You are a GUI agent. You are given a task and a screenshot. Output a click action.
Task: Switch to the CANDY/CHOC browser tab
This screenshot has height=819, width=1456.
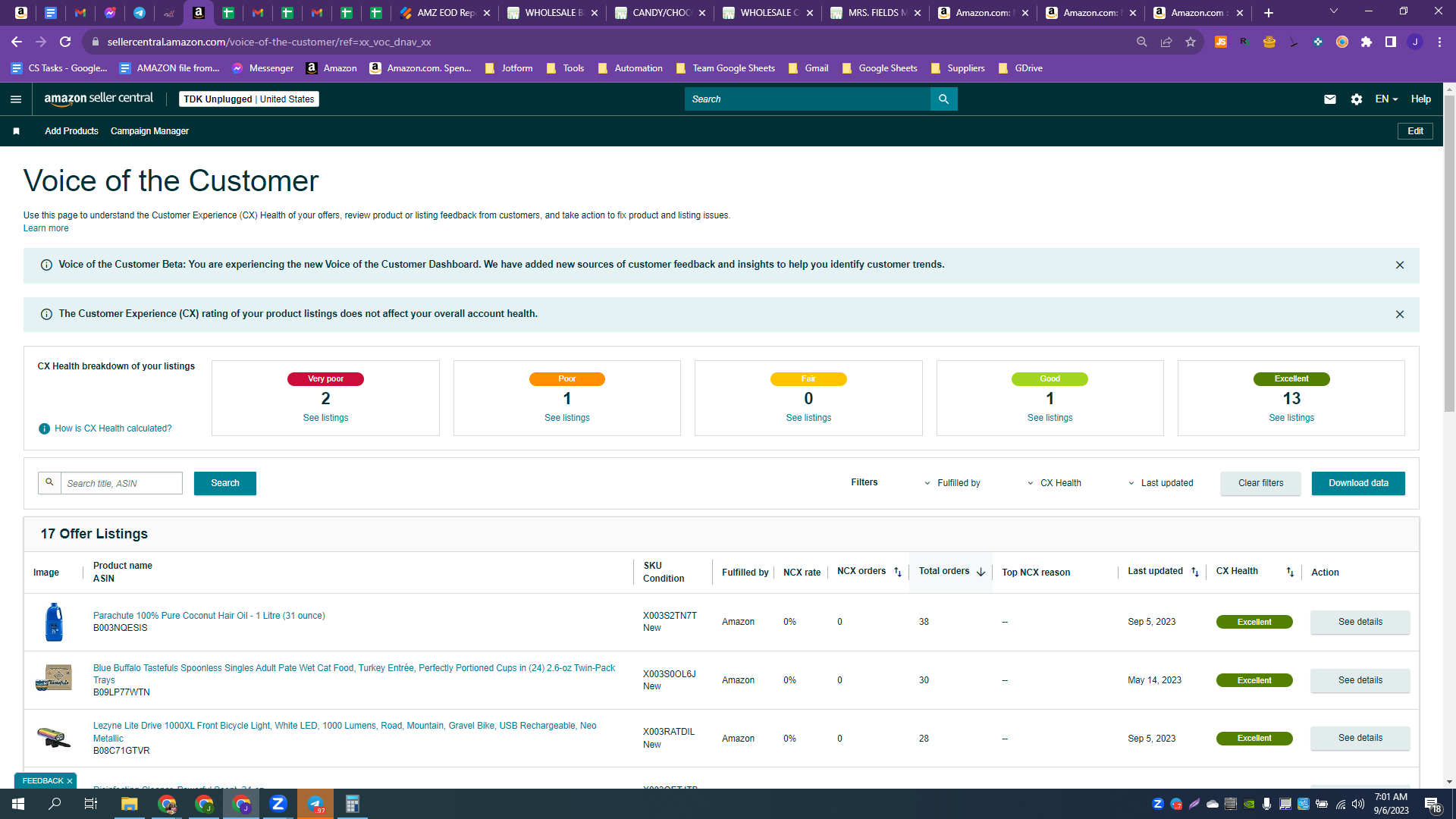tap(661, 13)
